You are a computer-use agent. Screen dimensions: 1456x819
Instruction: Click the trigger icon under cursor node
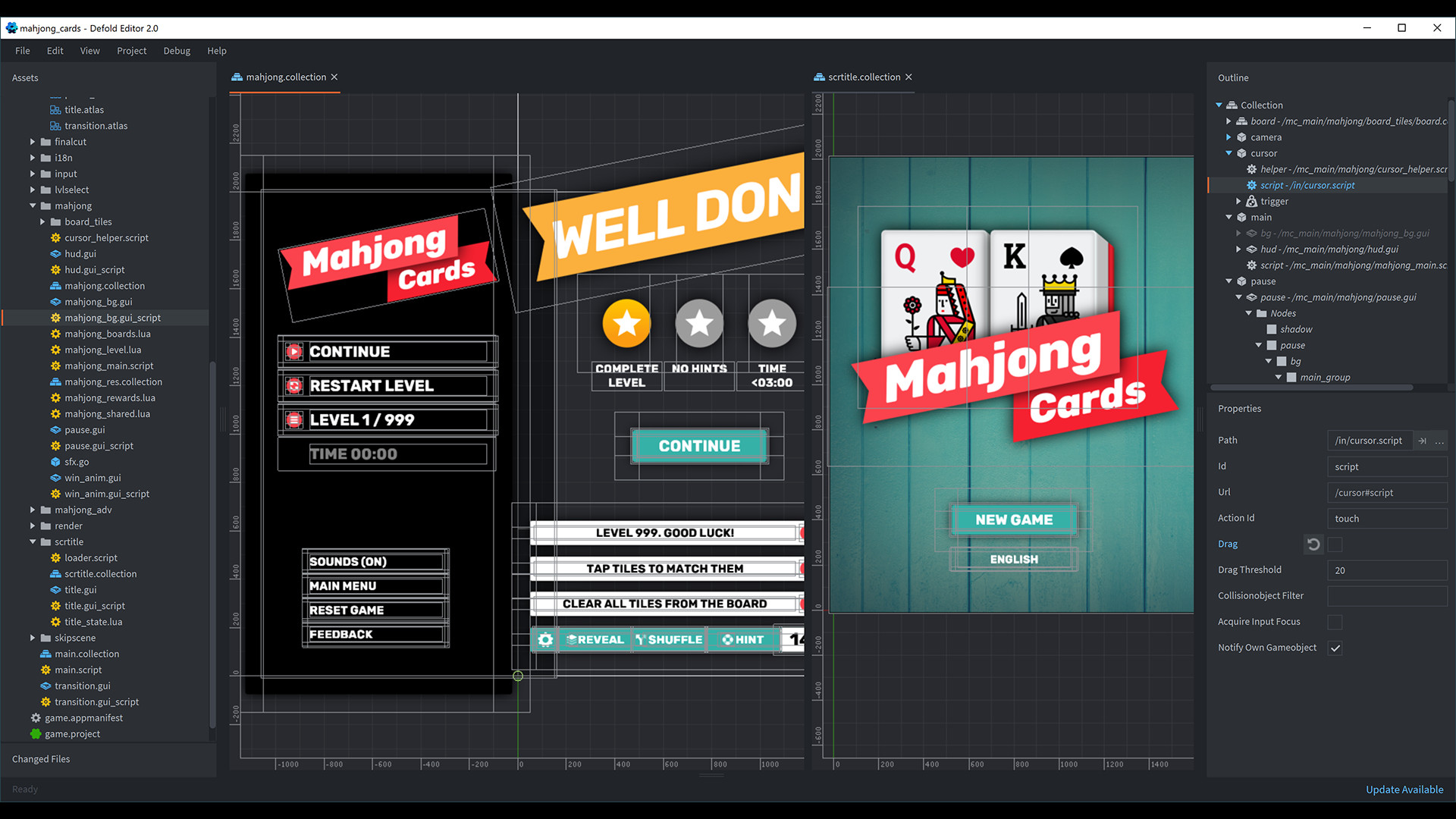[1252, 201]
